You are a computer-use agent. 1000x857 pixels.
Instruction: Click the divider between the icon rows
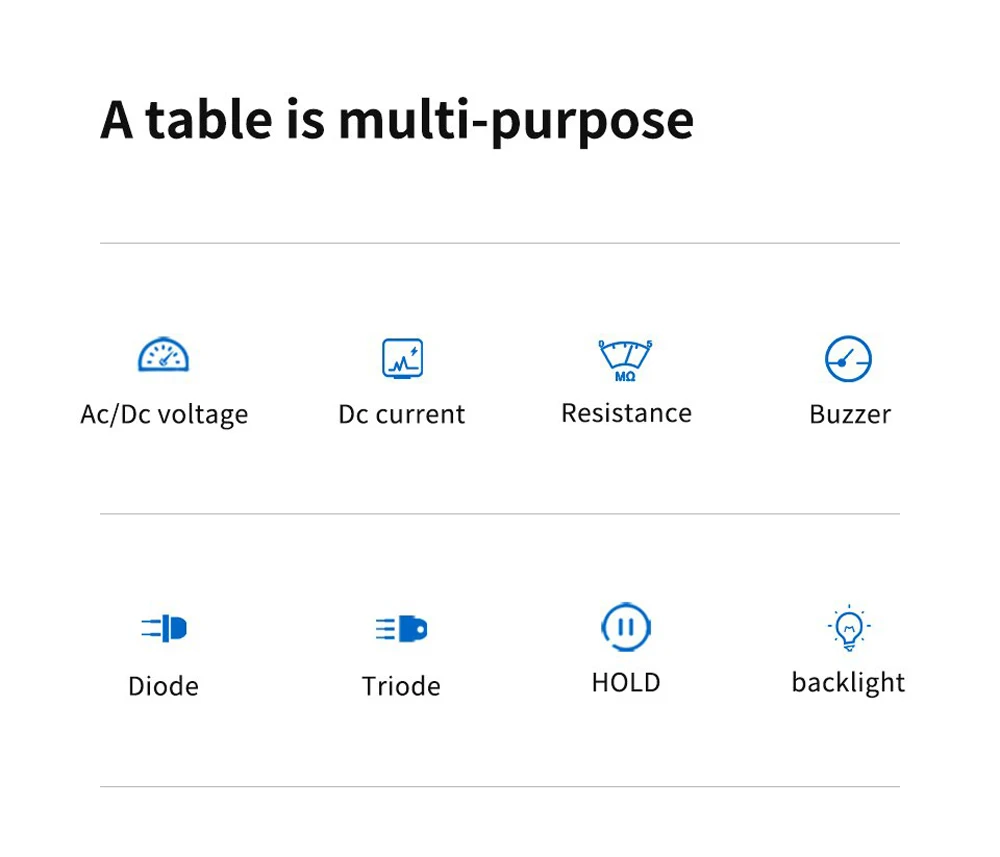pos(500,514)
